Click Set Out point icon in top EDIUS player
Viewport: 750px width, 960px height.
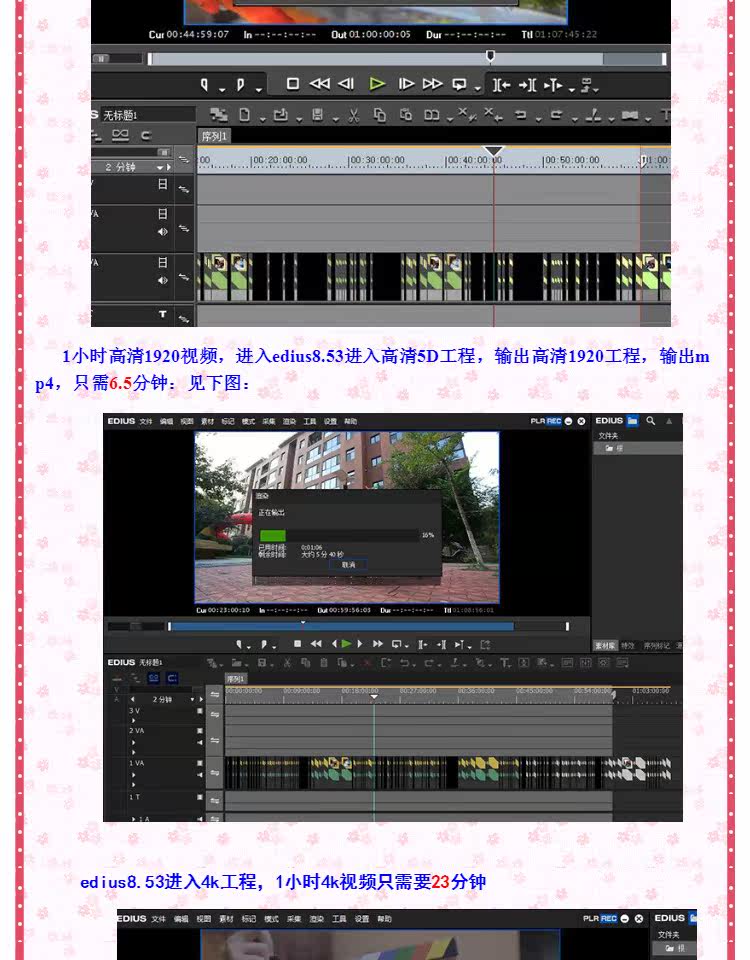241,84
